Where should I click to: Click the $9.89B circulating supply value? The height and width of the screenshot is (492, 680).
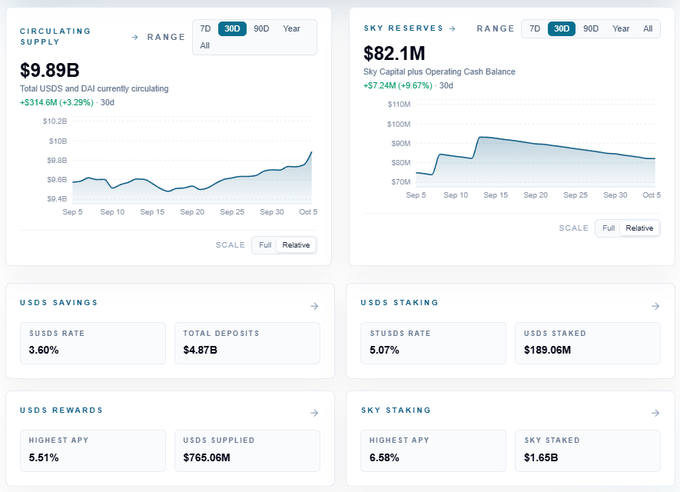point(49,70)
